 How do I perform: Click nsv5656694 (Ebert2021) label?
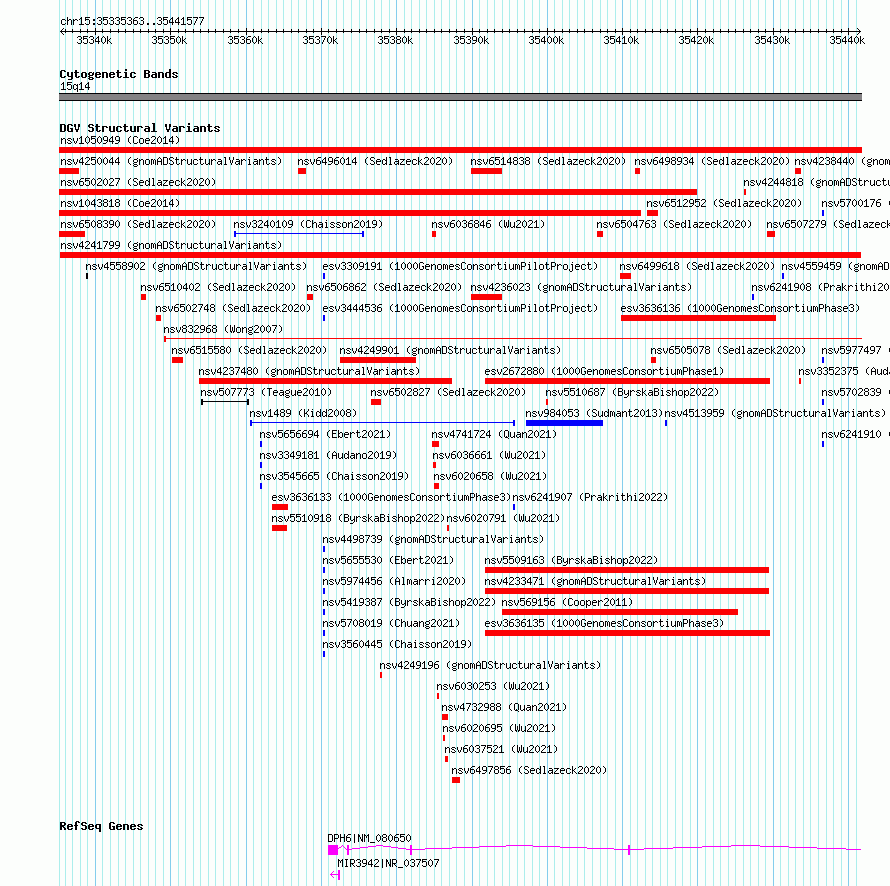pyautogui.click(x=325, y=434)
